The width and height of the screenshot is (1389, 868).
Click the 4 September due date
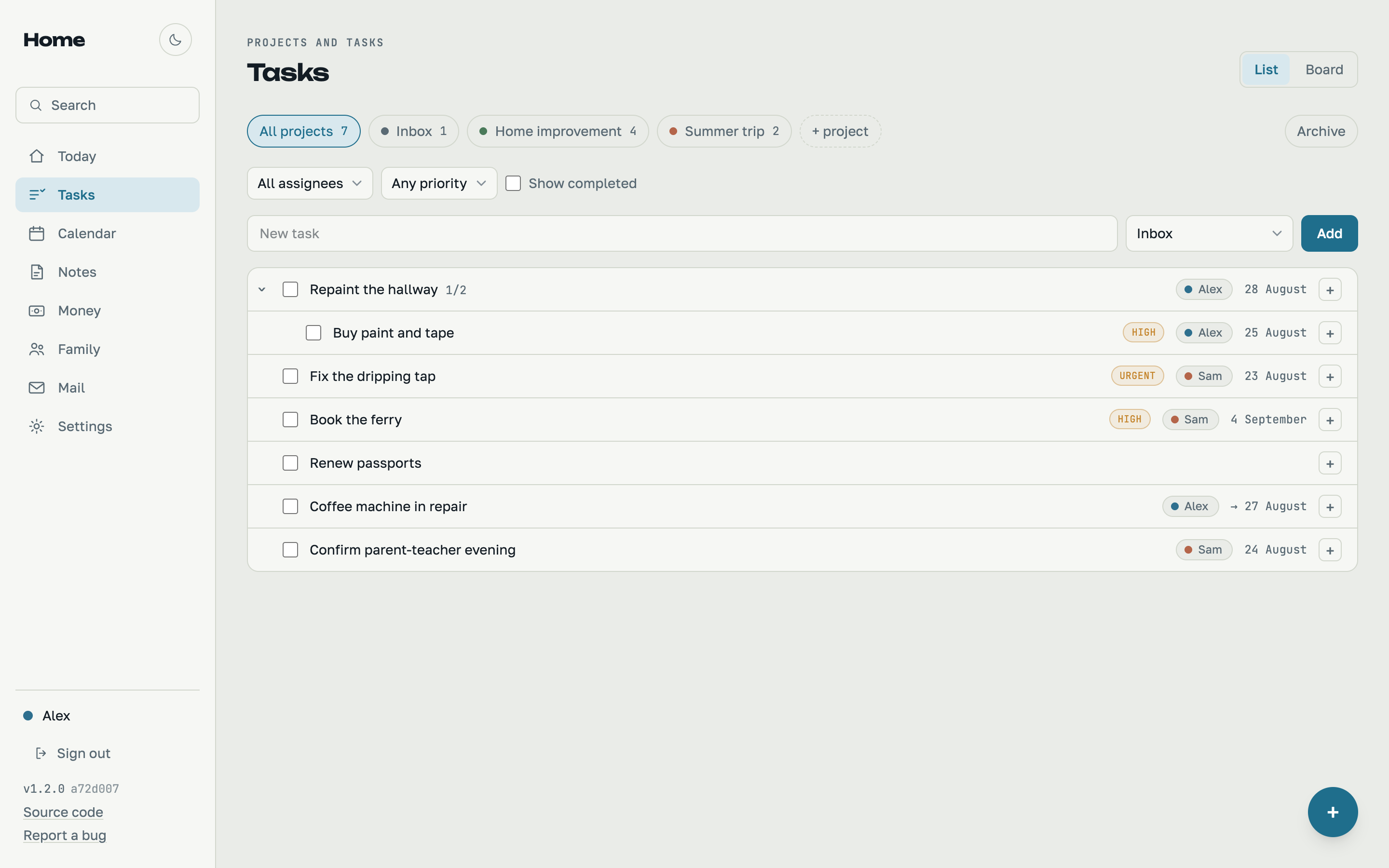[x=1268, y=420]
